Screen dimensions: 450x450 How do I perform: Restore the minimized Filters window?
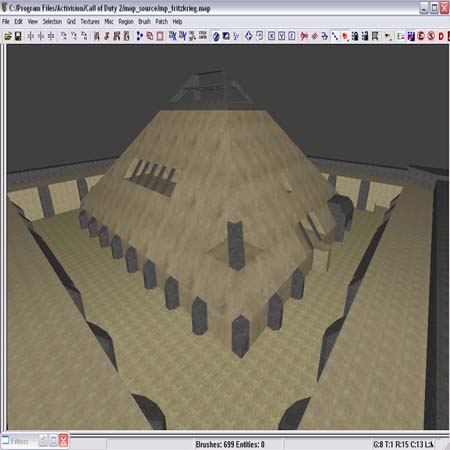coord(43,441)
